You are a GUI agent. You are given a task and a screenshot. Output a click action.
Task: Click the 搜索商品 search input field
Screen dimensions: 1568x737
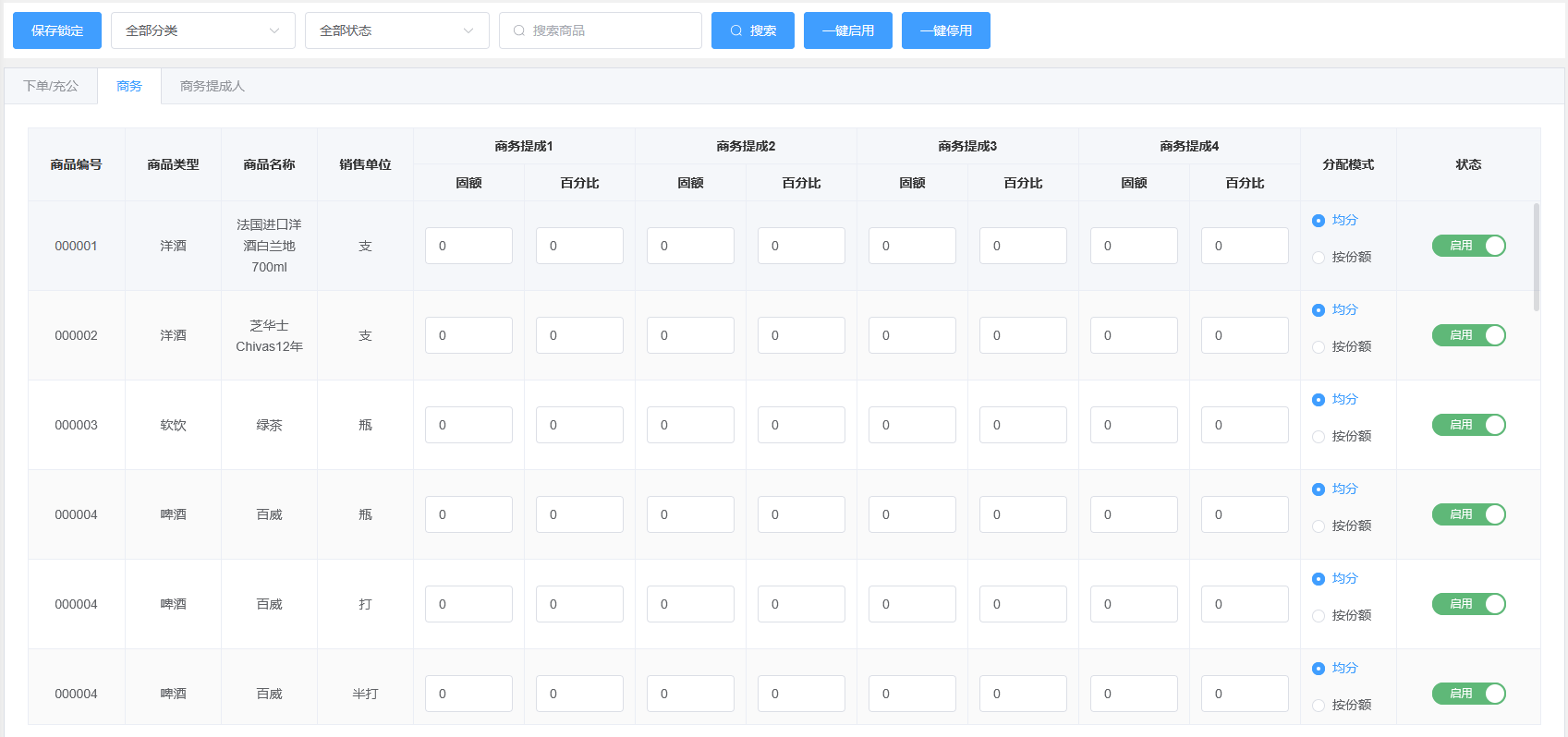610,30
